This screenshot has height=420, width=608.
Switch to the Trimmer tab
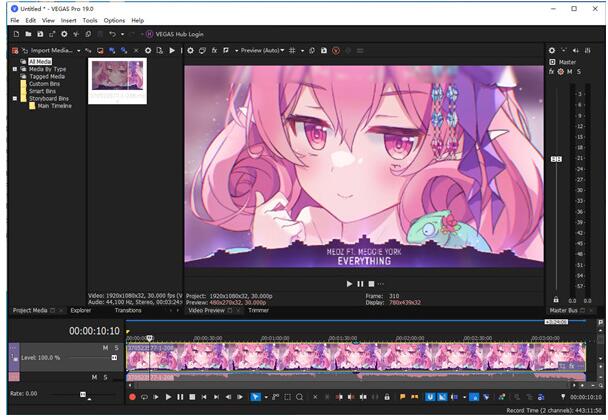258,310
